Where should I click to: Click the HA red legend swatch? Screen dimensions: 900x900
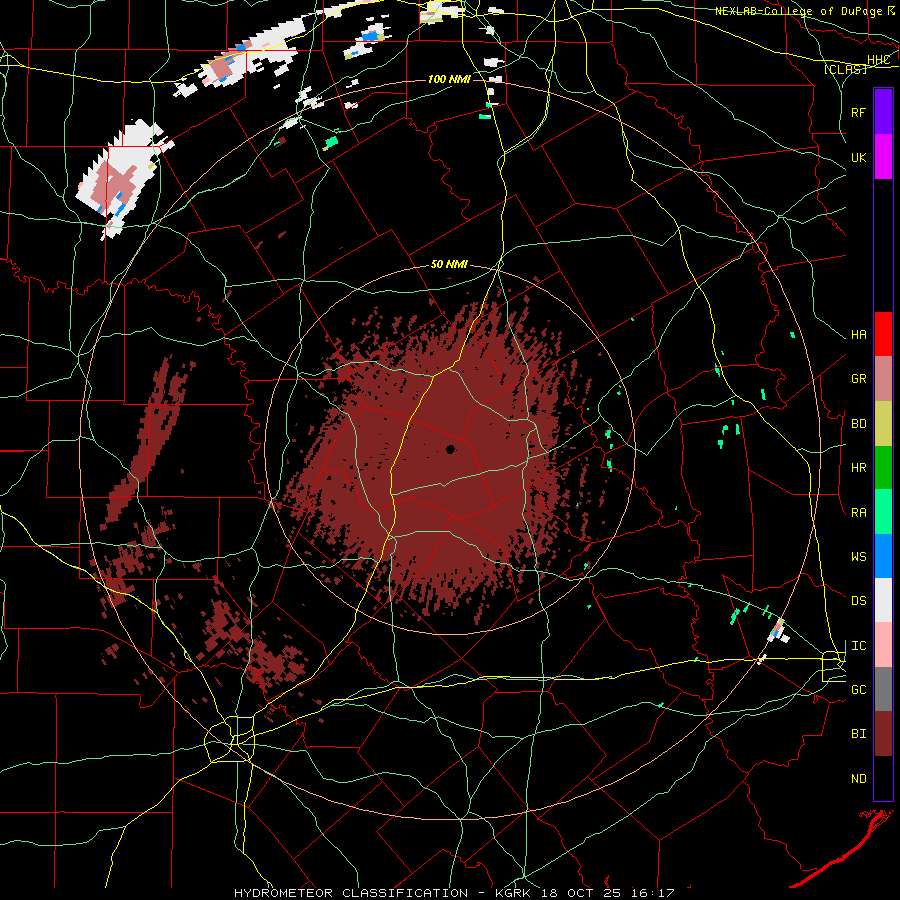(x=883, y=334)
